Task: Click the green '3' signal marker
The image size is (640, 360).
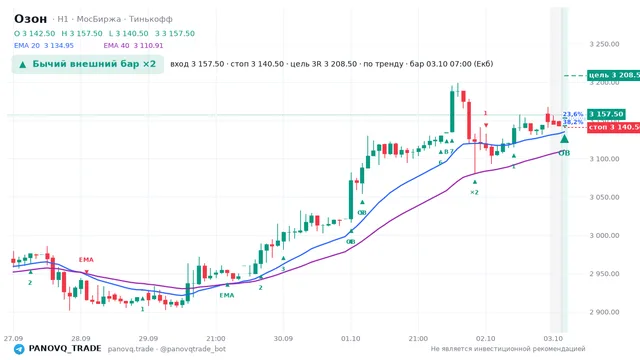Action: [x=283, y=269]
